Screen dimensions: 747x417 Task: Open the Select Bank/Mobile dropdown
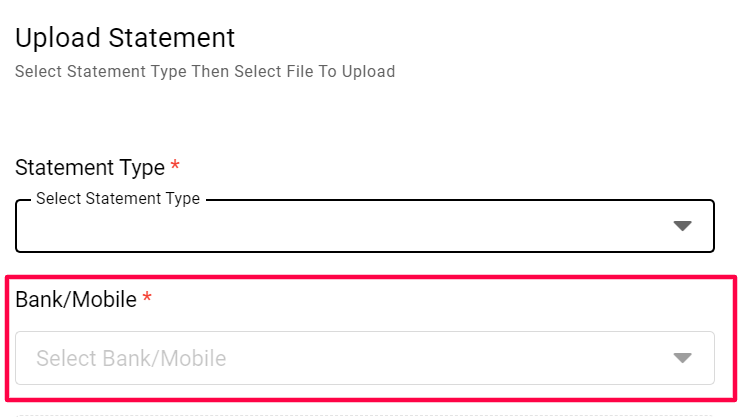pos(364,358)
